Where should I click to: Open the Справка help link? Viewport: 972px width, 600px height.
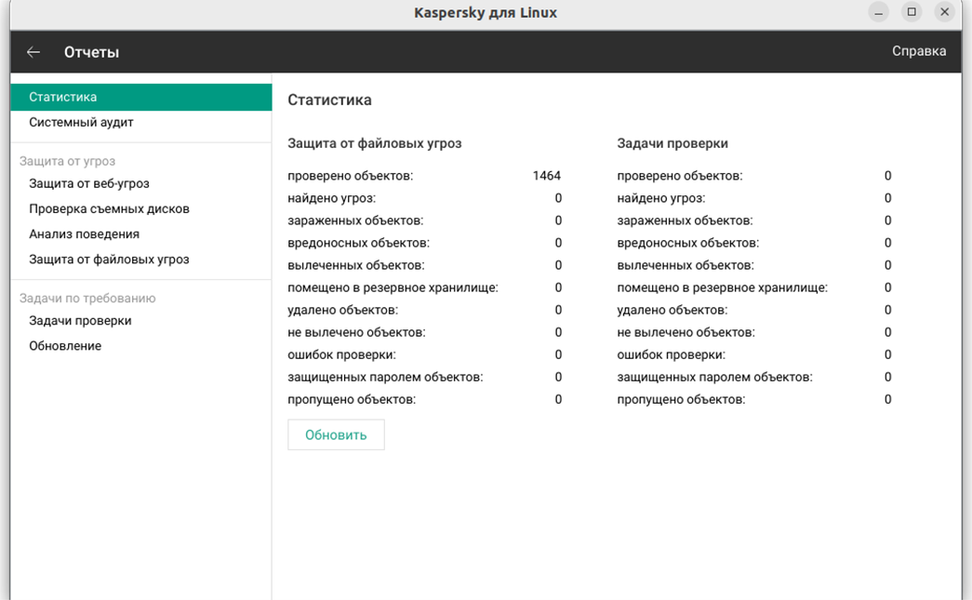[918, 52]
